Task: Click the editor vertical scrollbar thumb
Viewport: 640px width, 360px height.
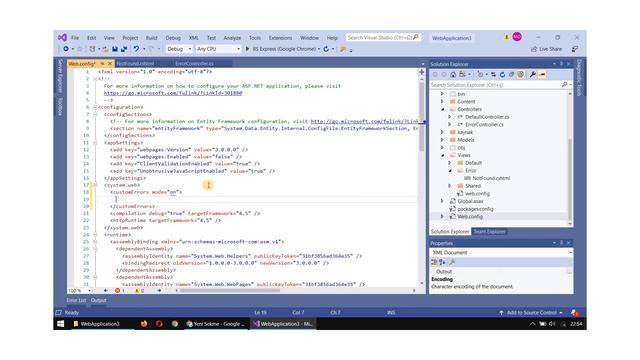Action: [421, 117]
